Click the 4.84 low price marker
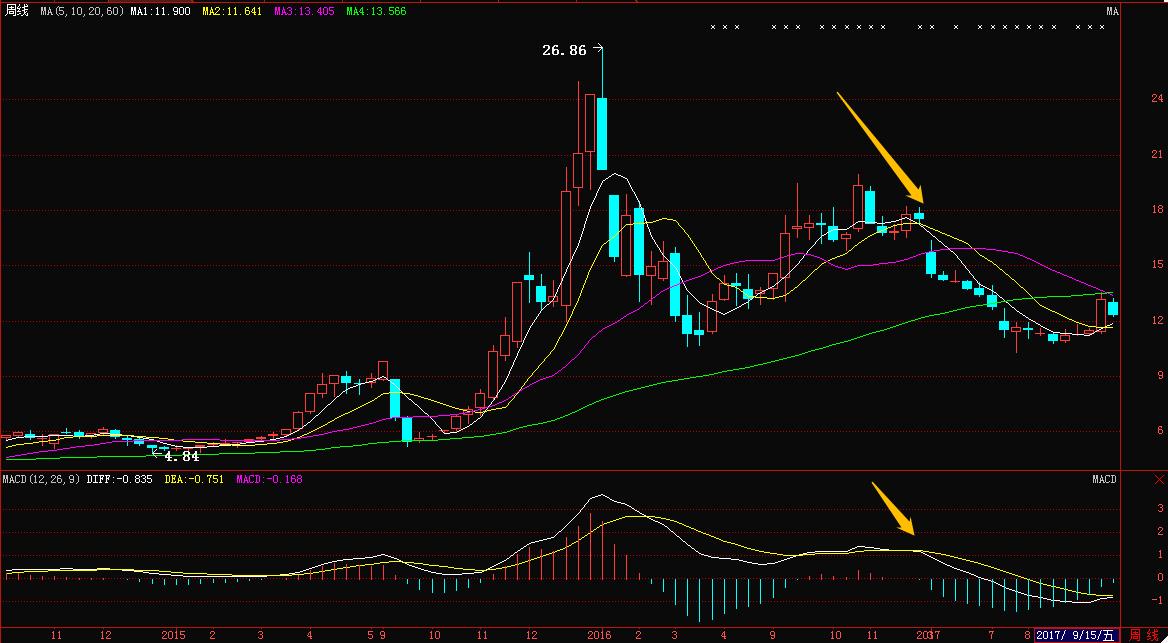This screenshot has height=643, width=1168. [x=178, y=456]
